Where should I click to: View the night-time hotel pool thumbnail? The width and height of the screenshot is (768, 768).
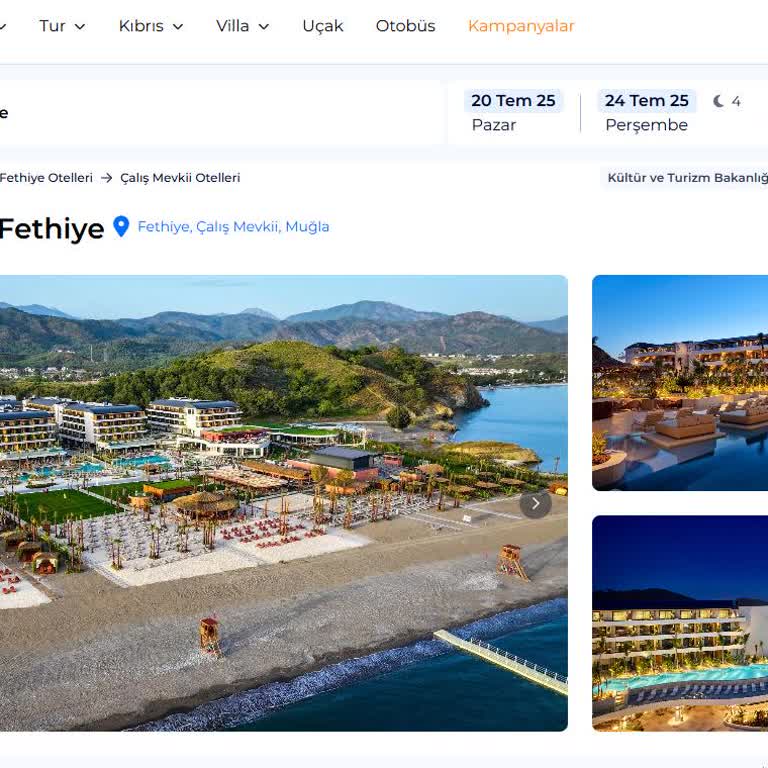[x=680, y=623]
